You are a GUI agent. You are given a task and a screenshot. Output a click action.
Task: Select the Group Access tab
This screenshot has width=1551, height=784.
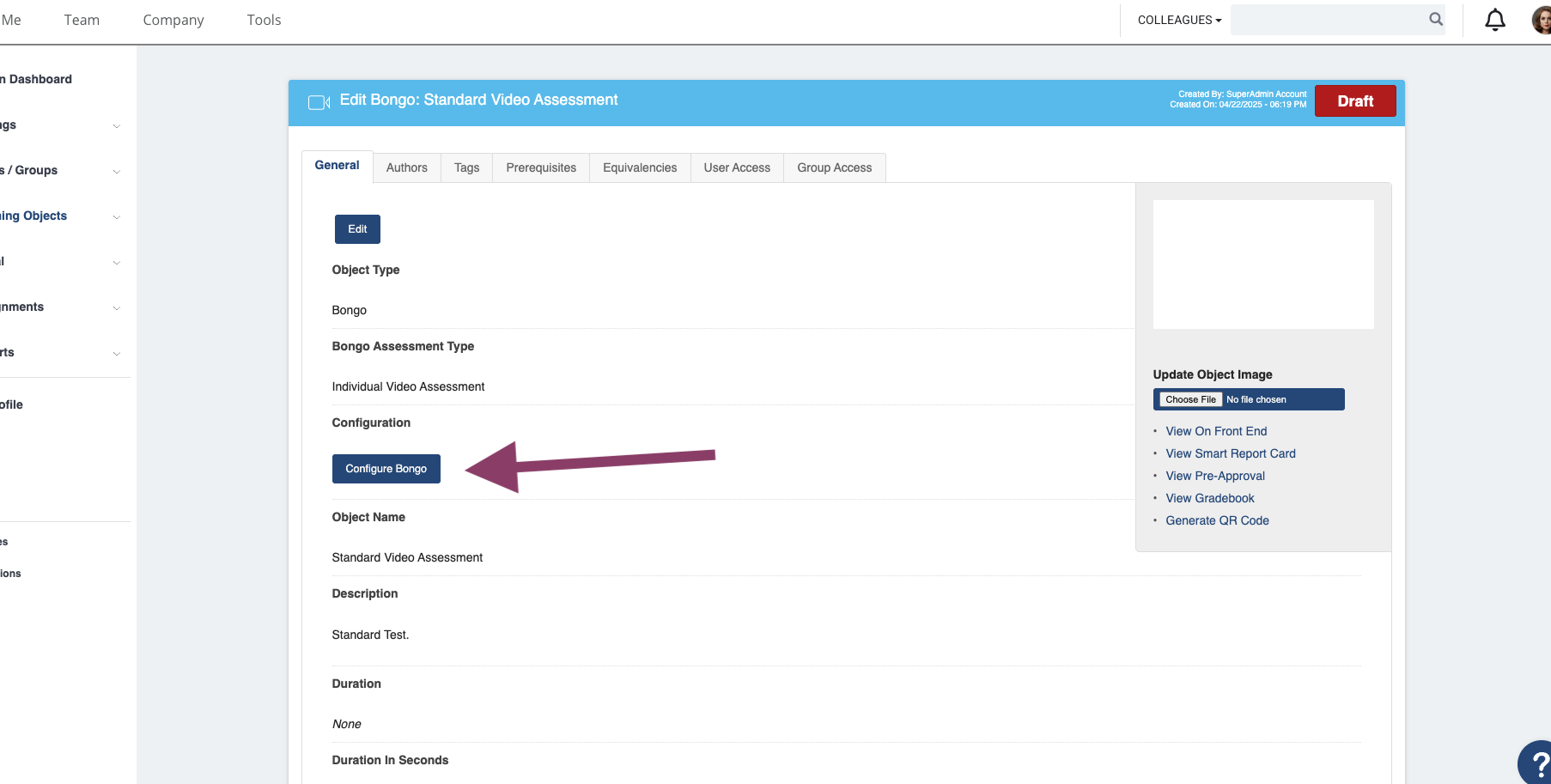pyautogui.click(x=835, y=167)
